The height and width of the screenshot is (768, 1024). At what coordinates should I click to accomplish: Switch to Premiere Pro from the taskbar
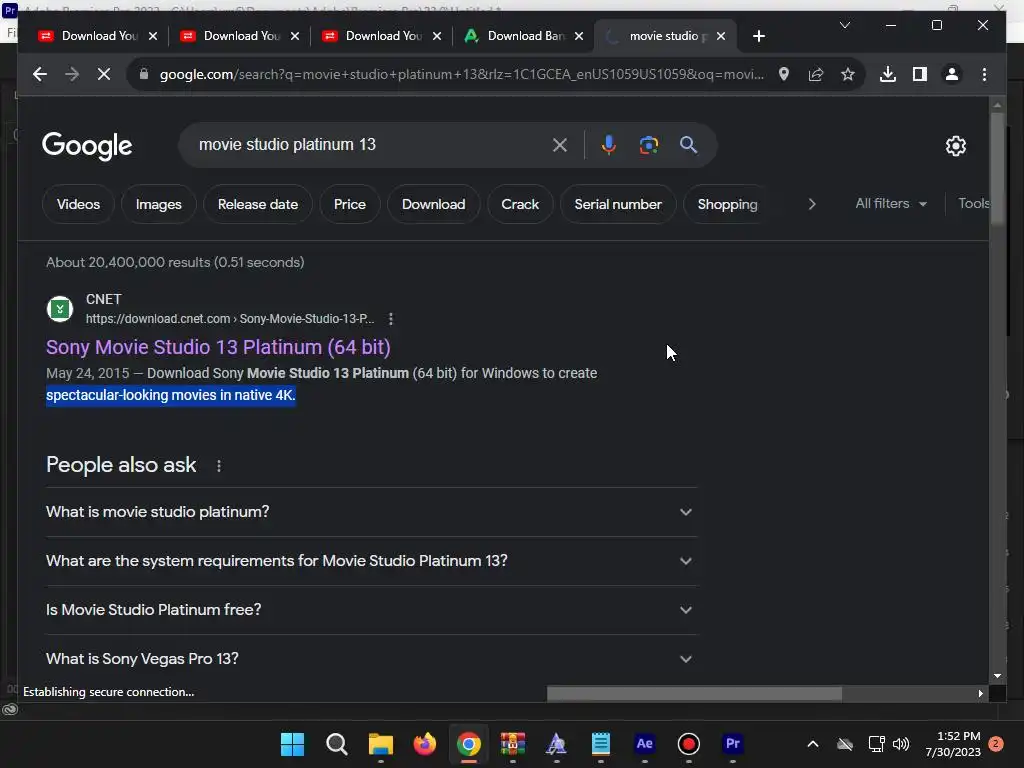(x=733, y=744)
